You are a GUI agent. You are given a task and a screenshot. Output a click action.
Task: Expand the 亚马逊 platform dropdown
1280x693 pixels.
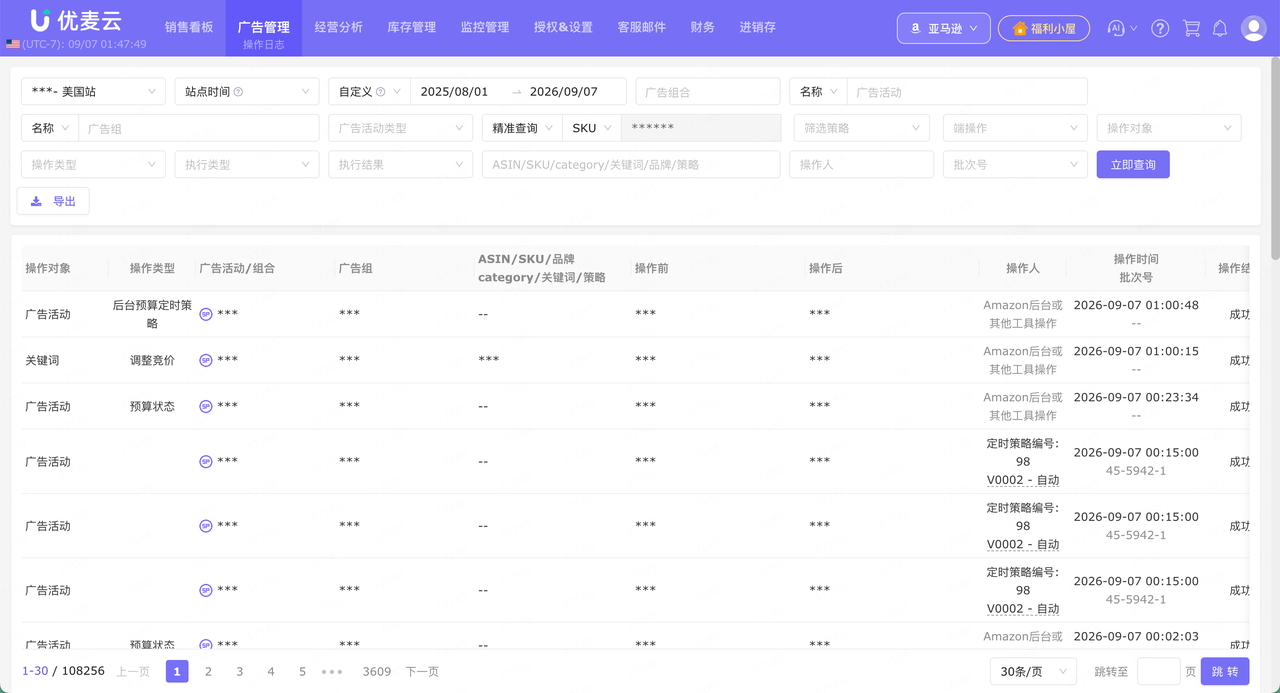pos(944,29)
